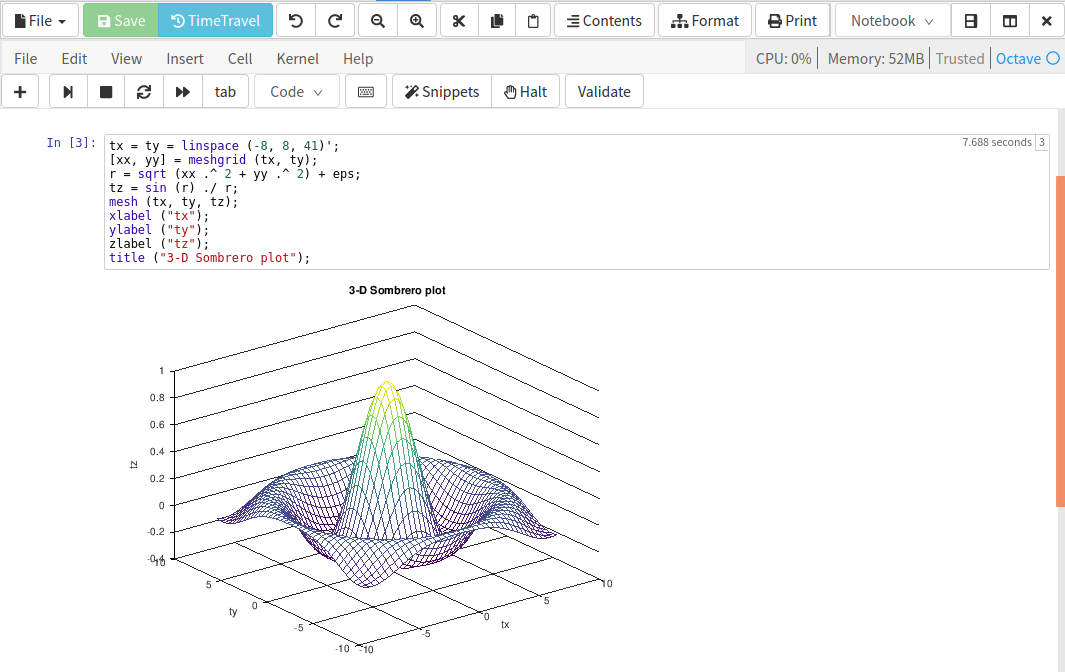Screen dimensions: 1065x672
Task: Click the undo arrow icon
Action: click(x=295, y=21)
